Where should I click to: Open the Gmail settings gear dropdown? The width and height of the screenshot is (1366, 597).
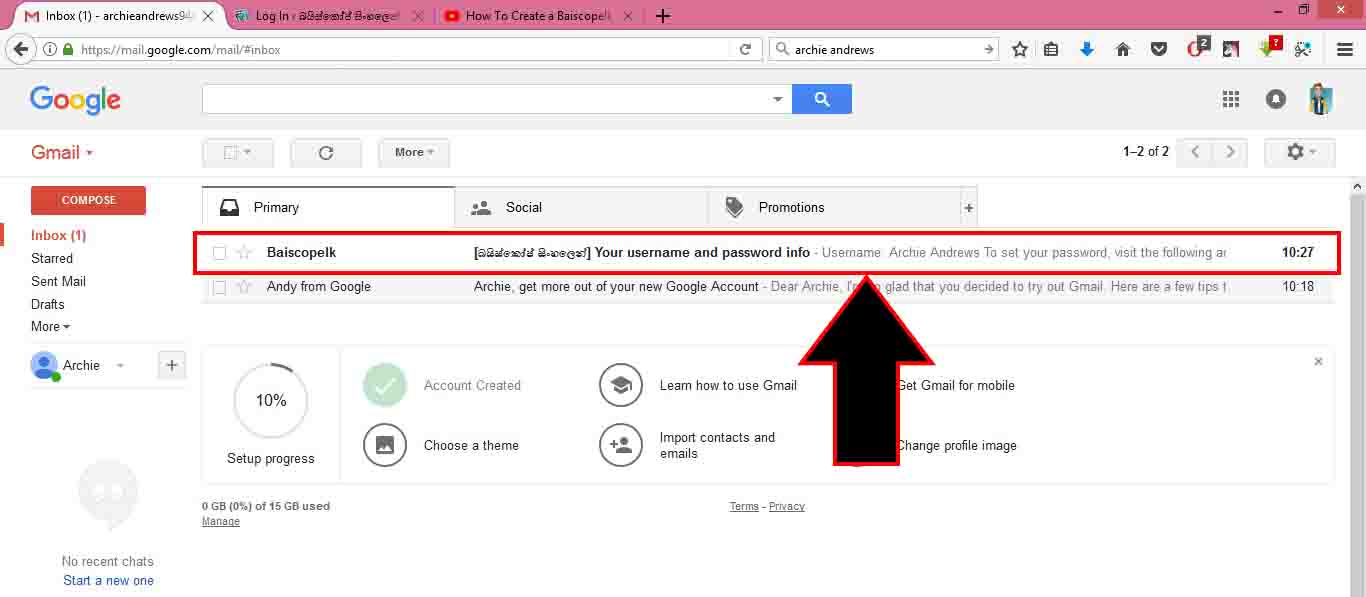[1300, 152]
